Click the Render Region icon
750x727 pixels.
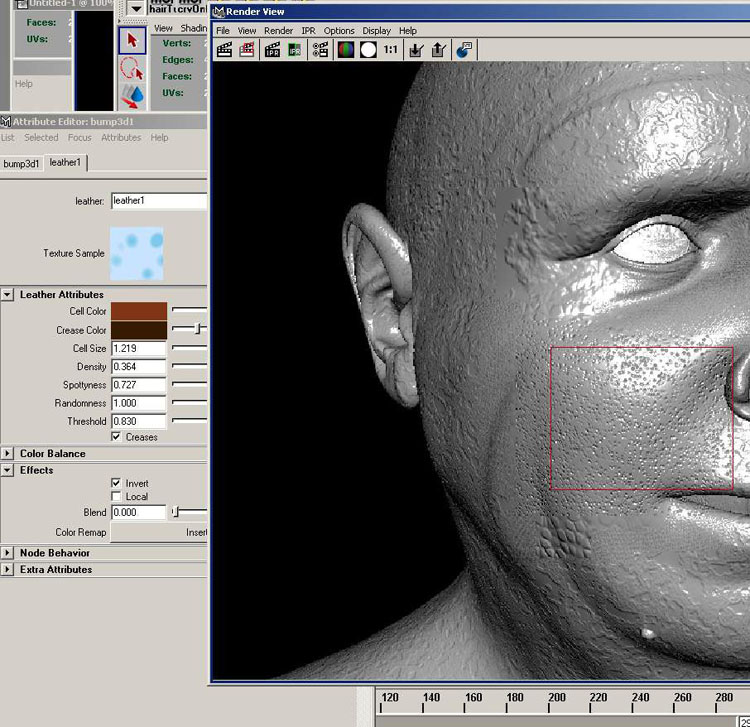(x=247, y=49)
